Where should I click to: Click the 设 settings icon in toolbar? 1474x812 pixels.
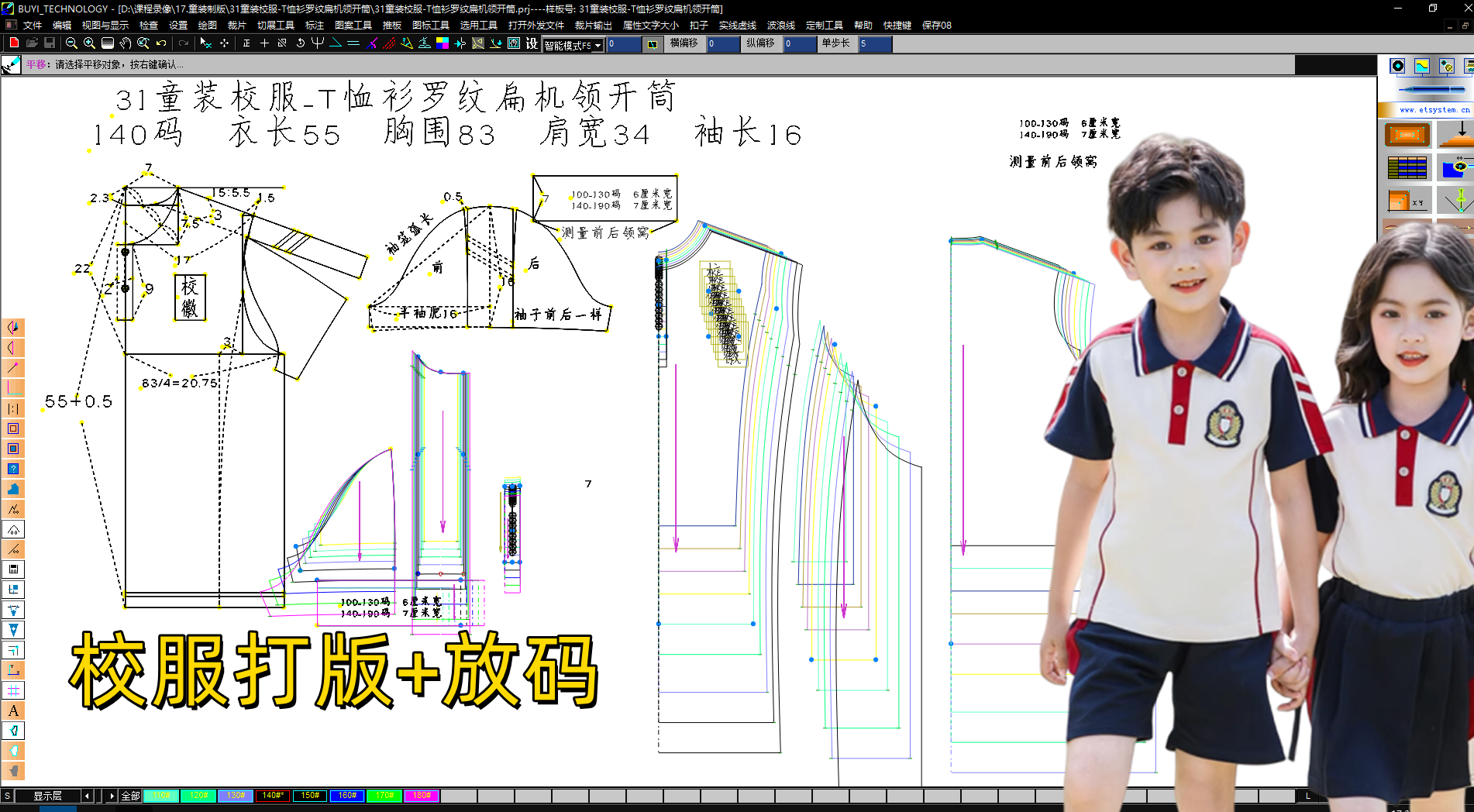coord(532,43)
